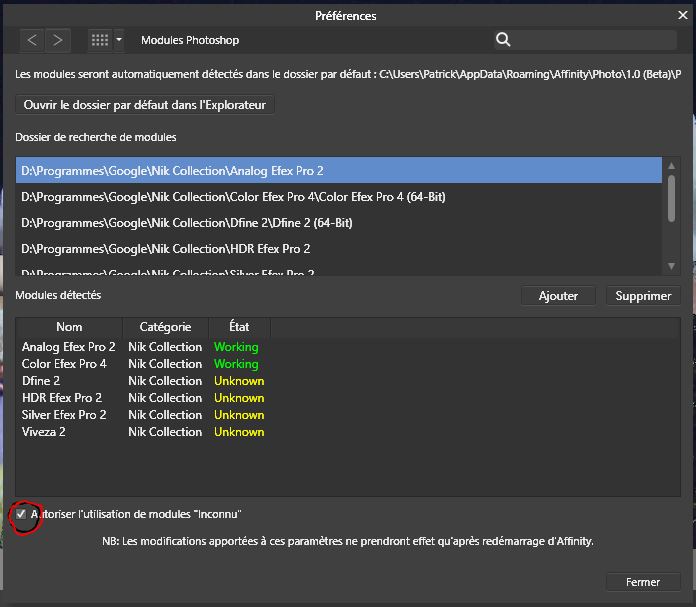Click the Working status of Color Efex Pro 4

click(x=236, y=364)
